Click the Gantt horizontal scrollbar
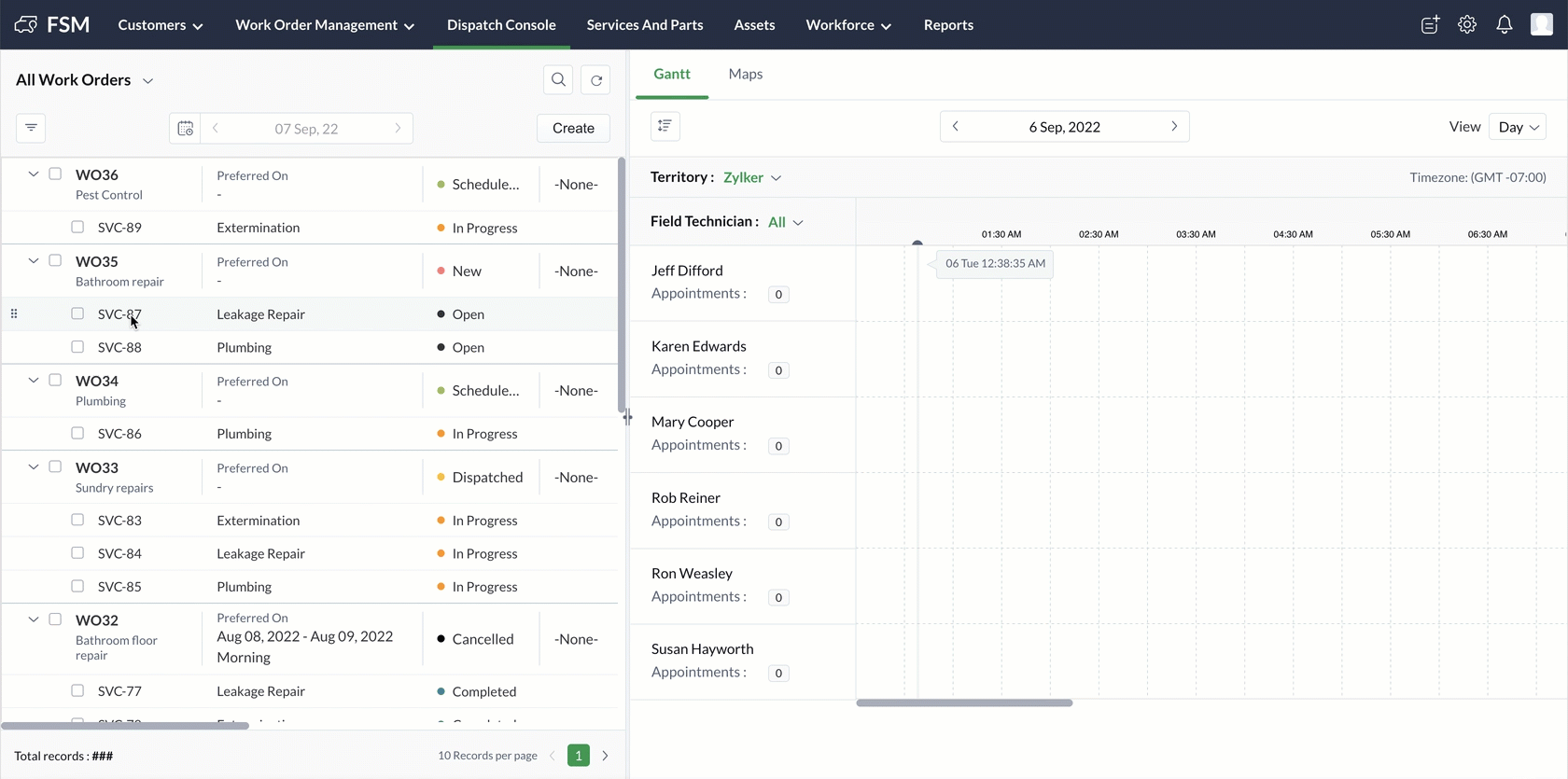Viewport: 1568px width, 779px height. (x=964, y=702)
